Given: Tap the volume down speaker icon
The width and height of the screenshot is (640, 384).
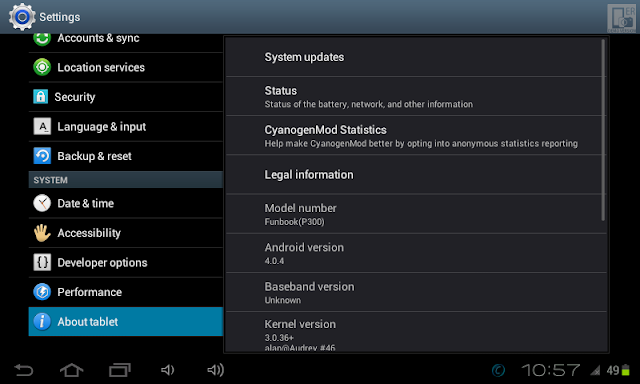Looking at the screenshot, I should [x=167, y=370].
